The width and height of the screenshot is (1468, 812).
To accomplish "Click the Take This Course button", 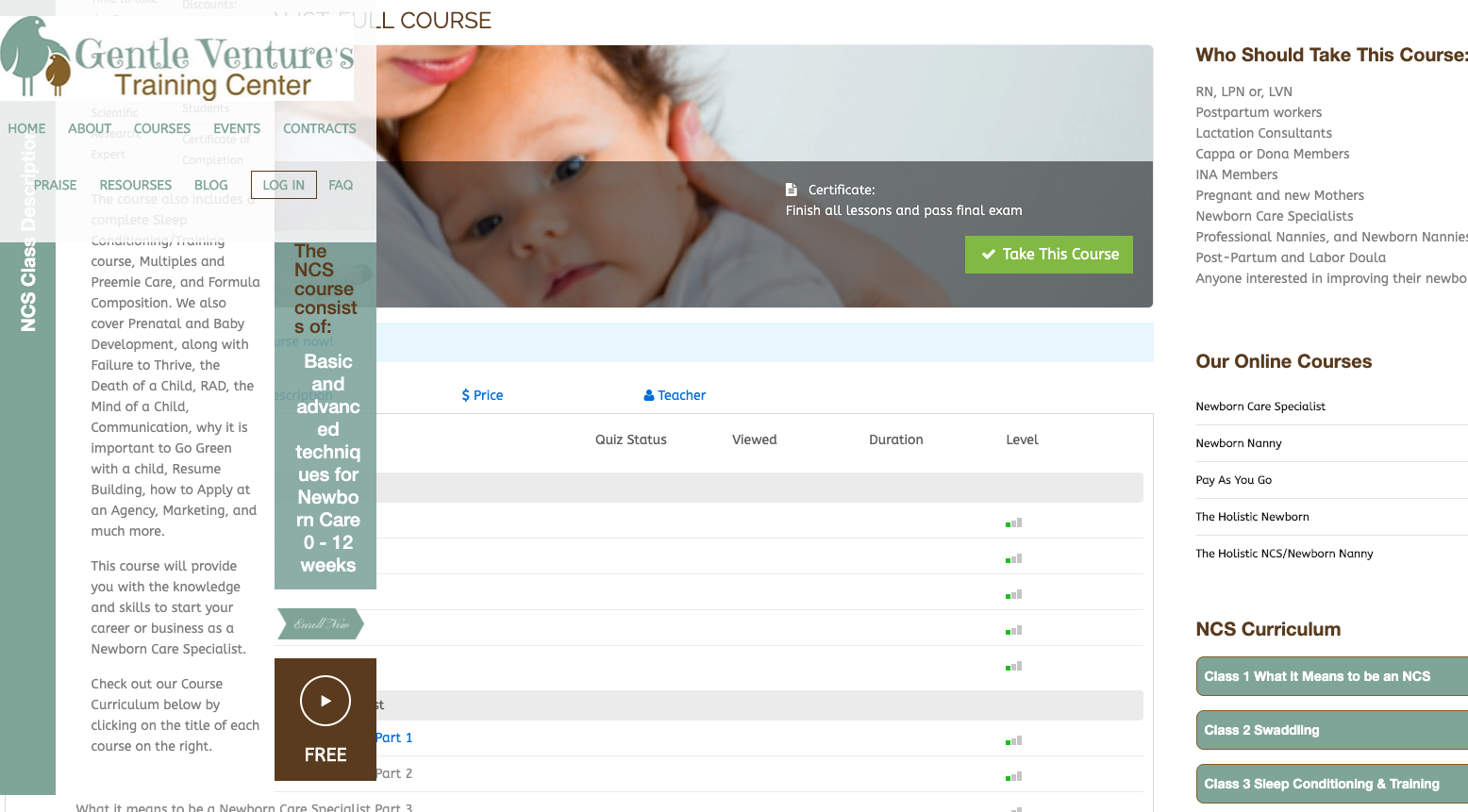I will click(1048, 255).
